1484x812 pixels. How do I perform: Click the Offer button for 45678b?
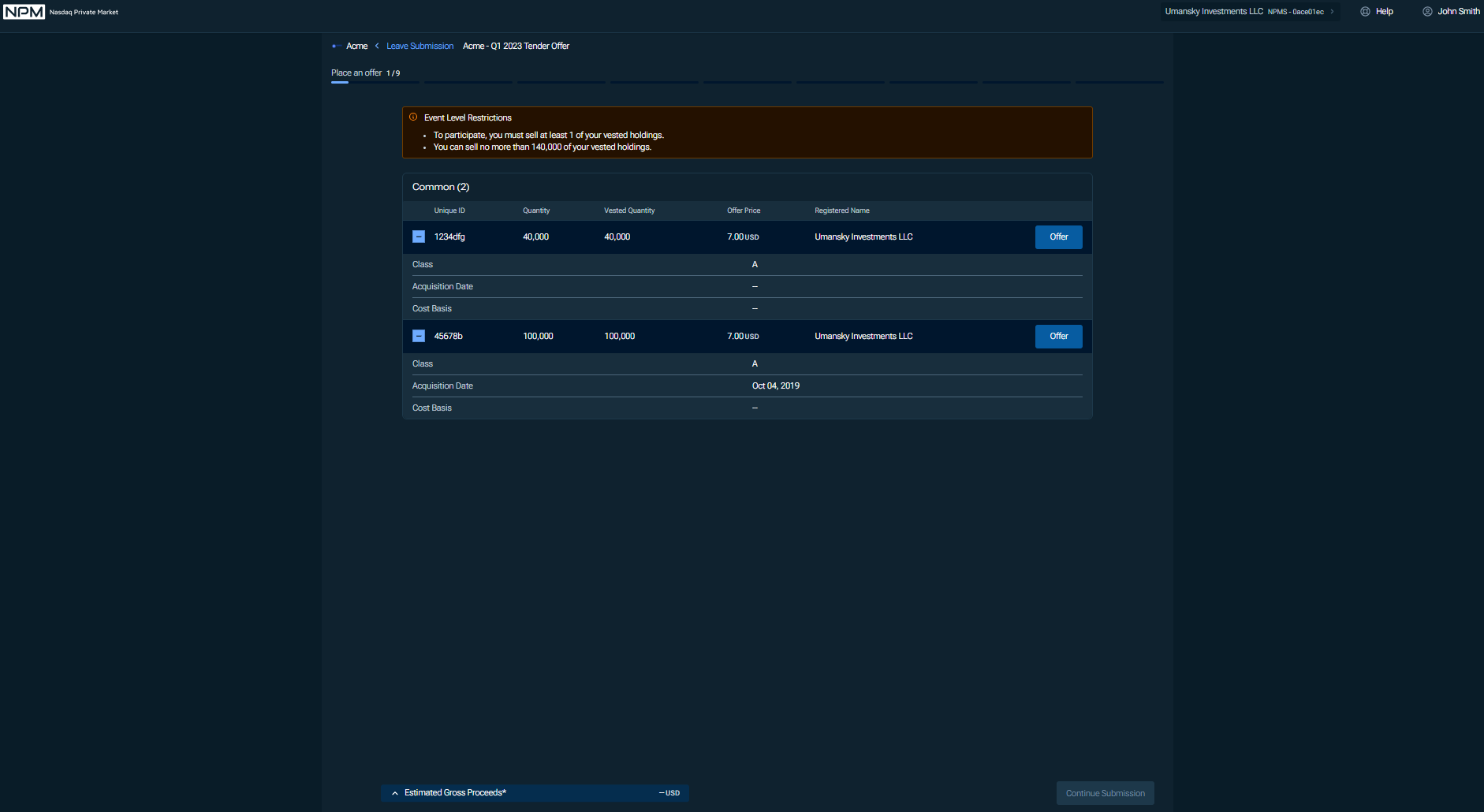click(1058, 337)
